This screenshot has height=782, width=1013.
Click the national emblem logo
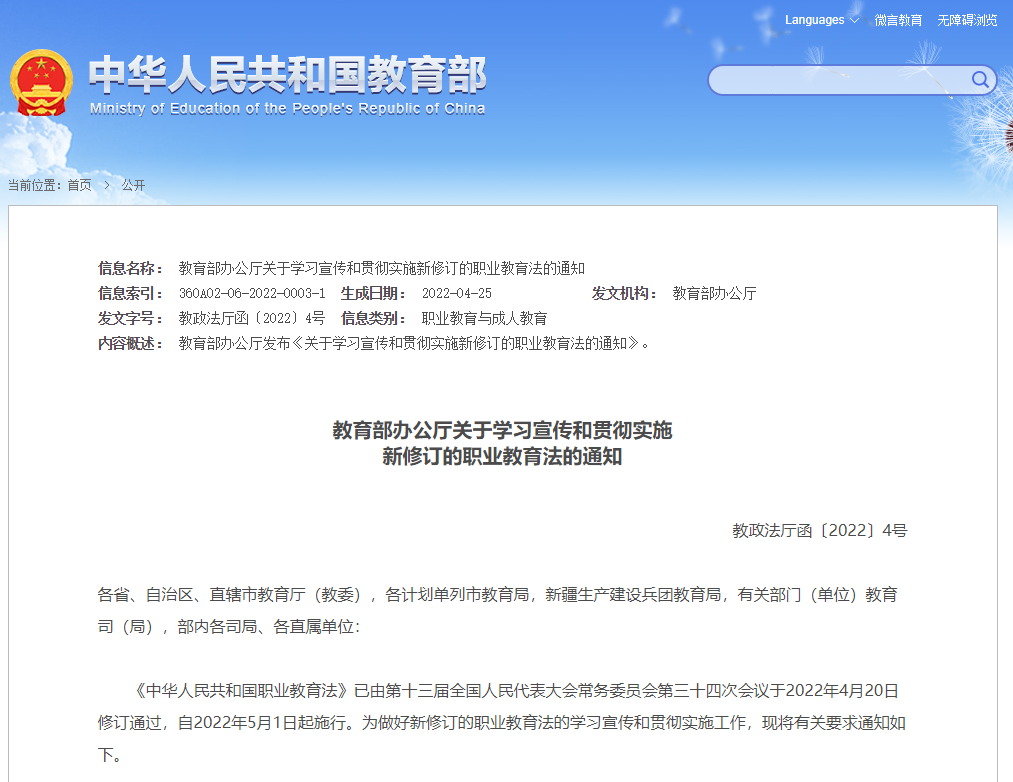(x=41, y=80)
